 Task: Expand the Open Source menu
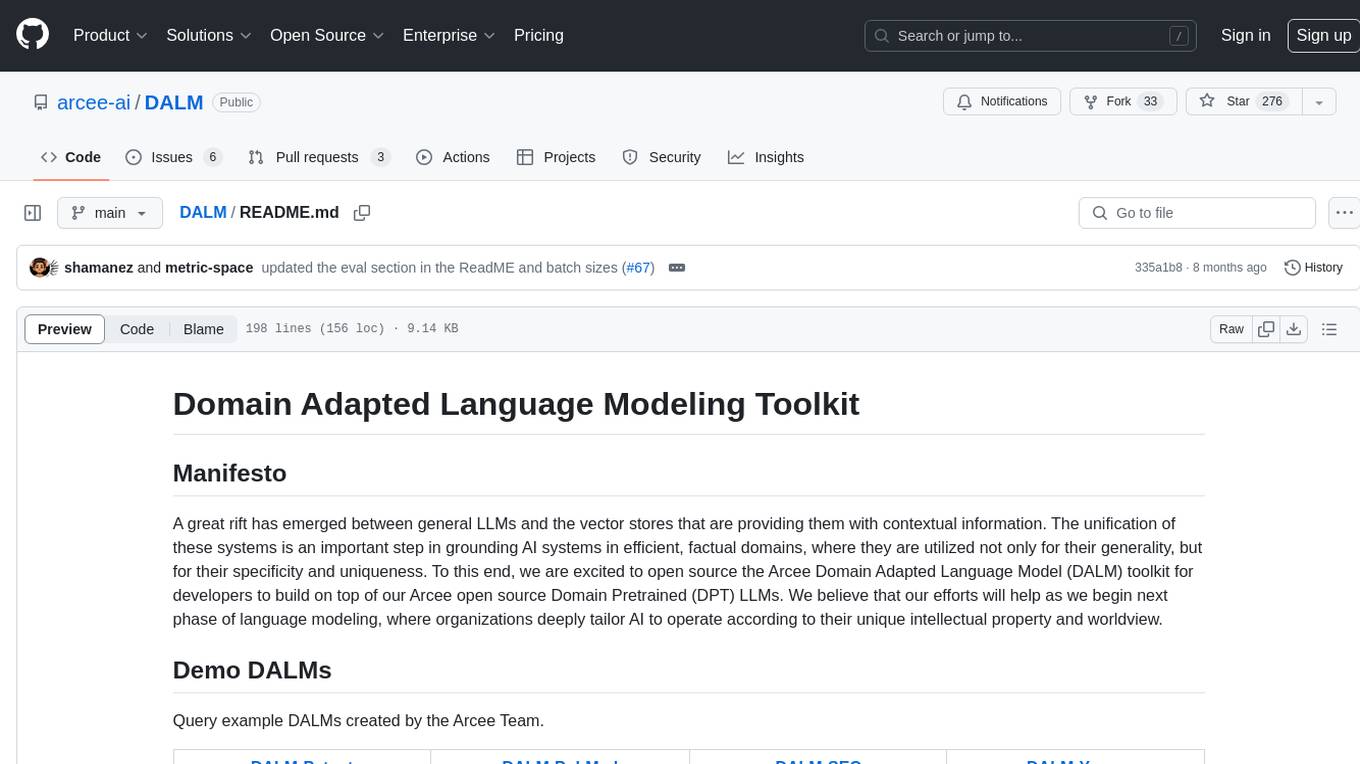click(327, 35)
